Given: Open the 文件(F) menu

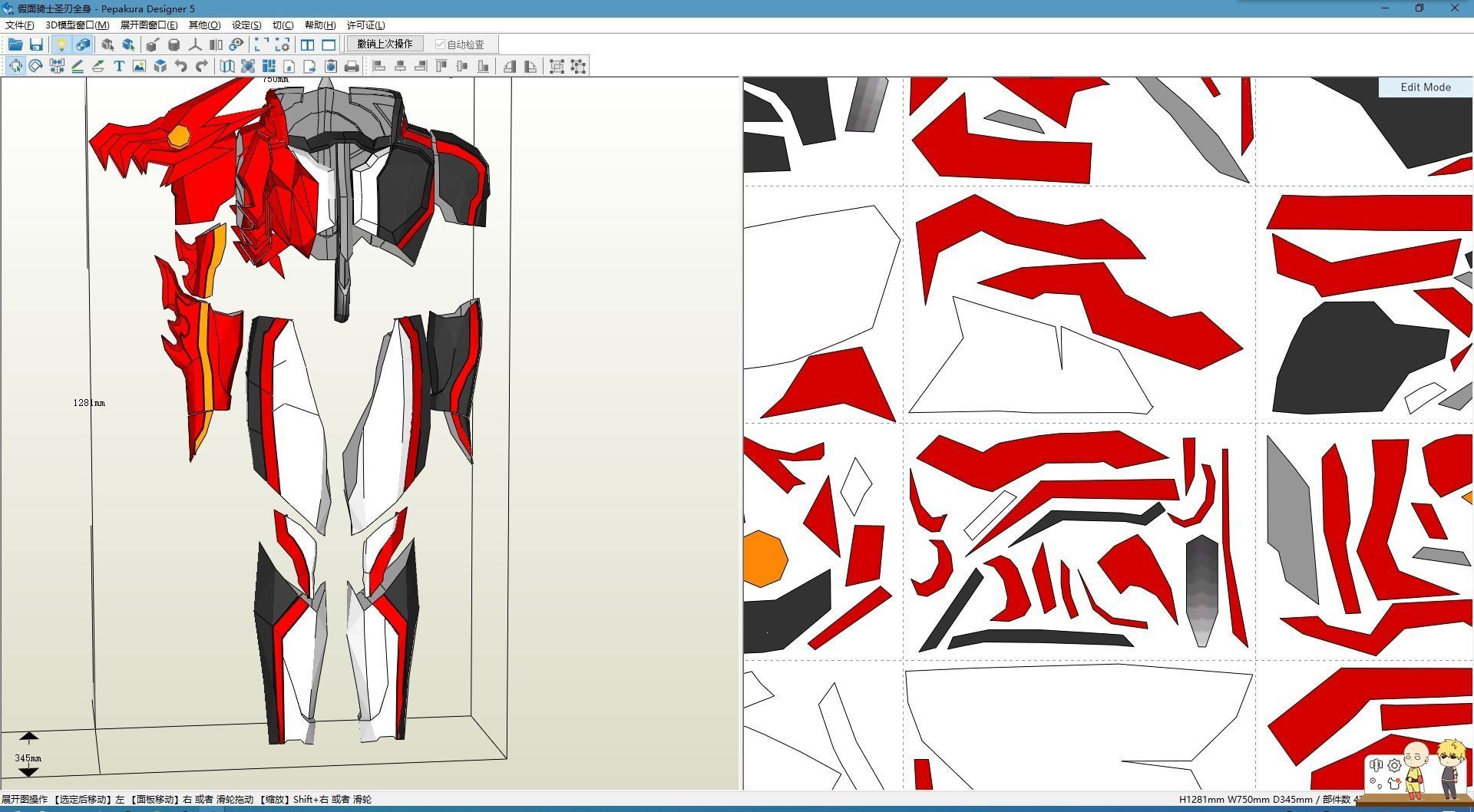Looking at the screenshot, I should pos(19,25).
